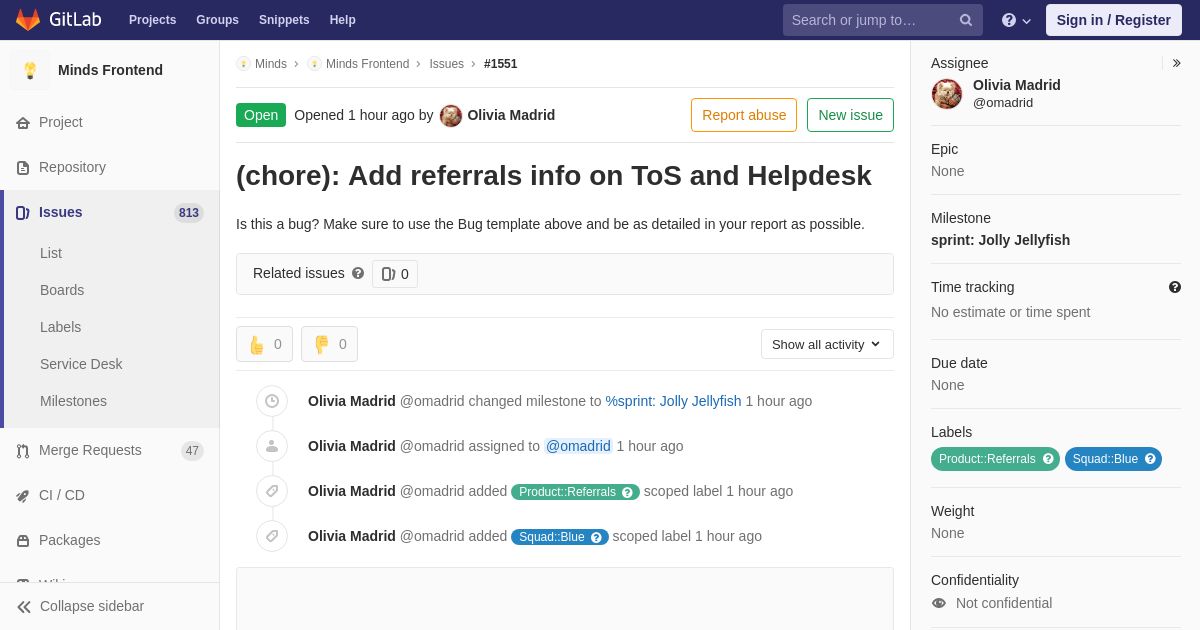Click help icon on sidebar Product::Referrals label
The image size is (1200, 630).
(1048, 459)
